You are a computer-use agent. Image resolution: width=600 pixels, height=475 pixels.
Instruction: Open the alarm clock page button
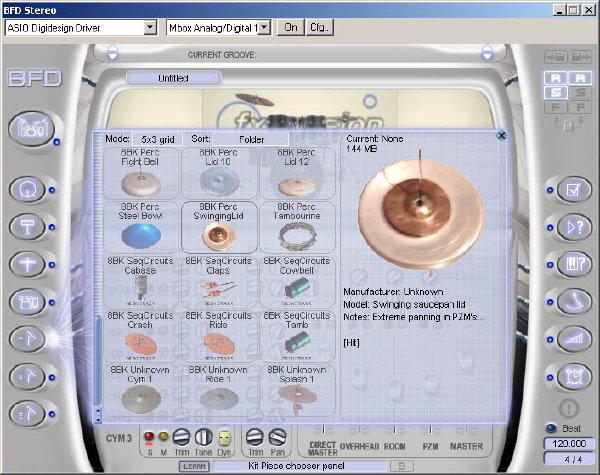pyautogui.click(x=574, y=377)
